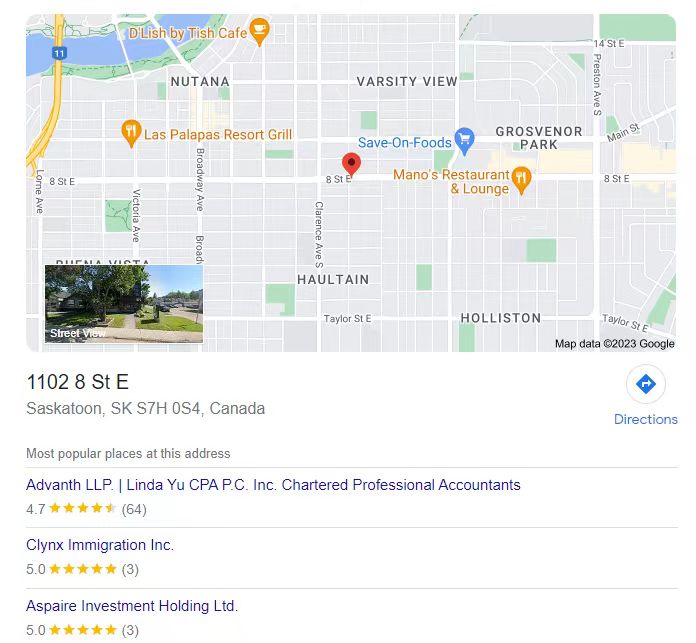Click Mano's Restaurant fork-and-knife icon
Image resolution: width=696 pixels, height=643 pixels.
(521, 180)
